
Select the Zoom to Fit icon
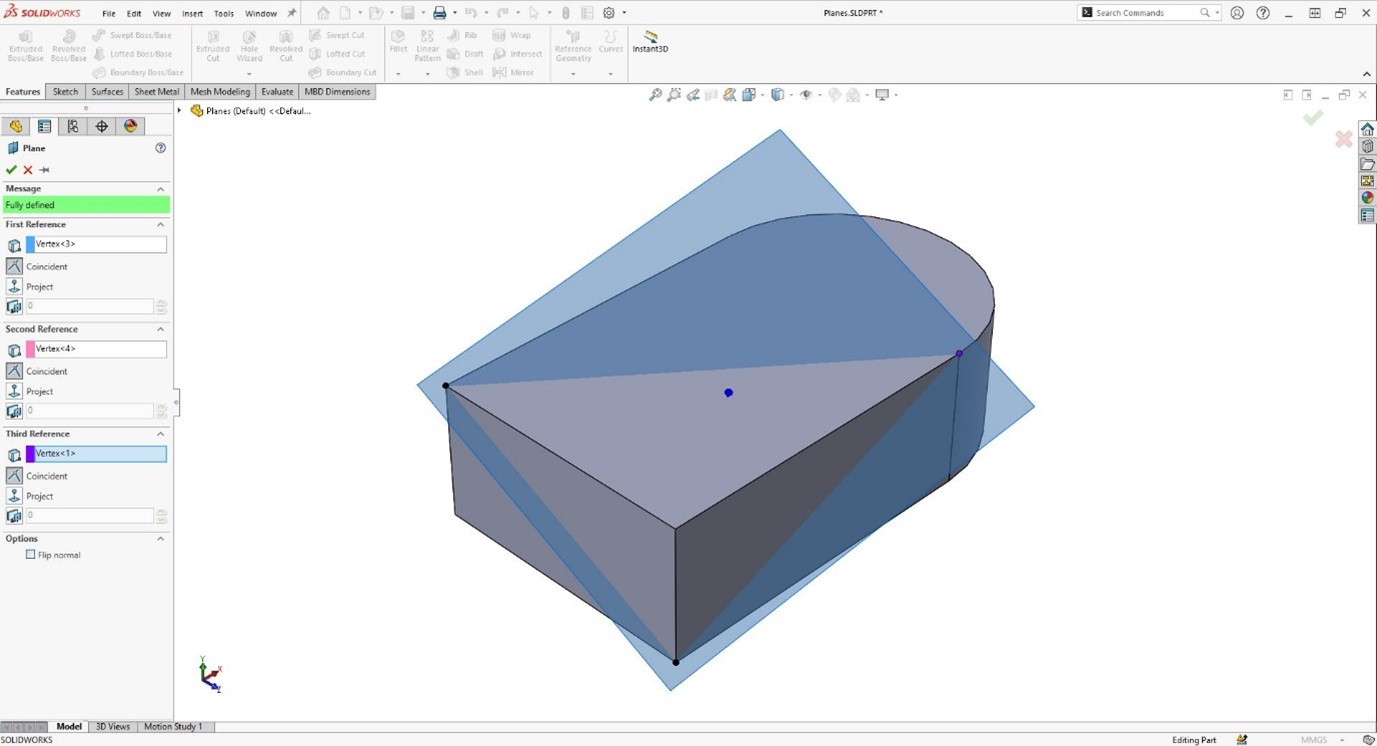(655, 94)
